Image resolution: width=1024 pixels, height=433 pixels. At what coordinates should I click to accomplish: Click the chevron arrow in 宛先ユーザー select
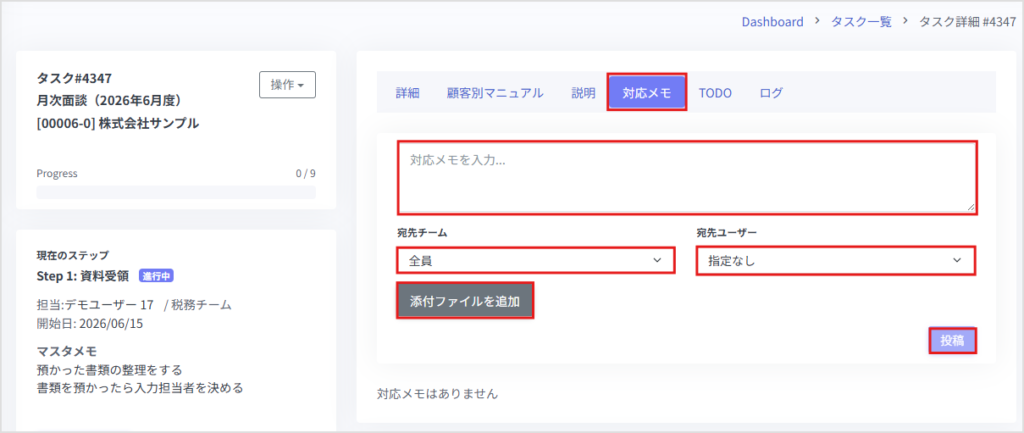point(957,260)
